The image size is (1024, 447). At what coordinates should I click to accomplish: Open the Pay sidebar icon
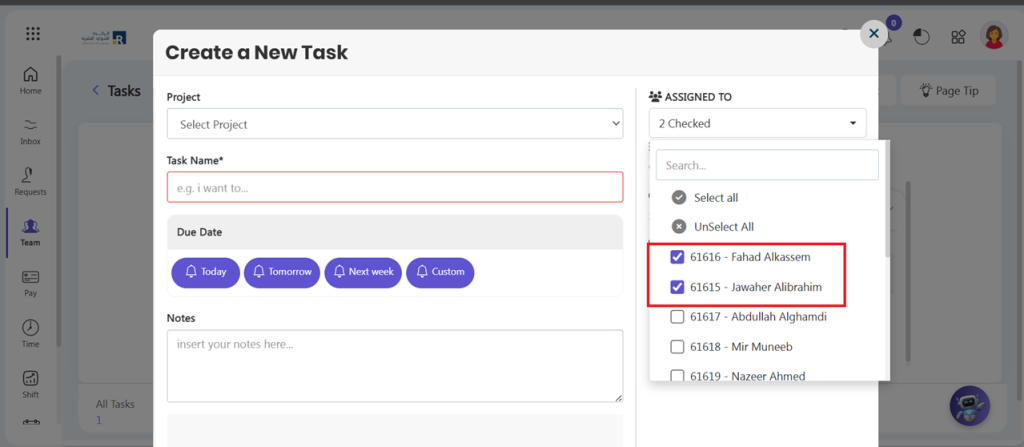pos(31,282)
